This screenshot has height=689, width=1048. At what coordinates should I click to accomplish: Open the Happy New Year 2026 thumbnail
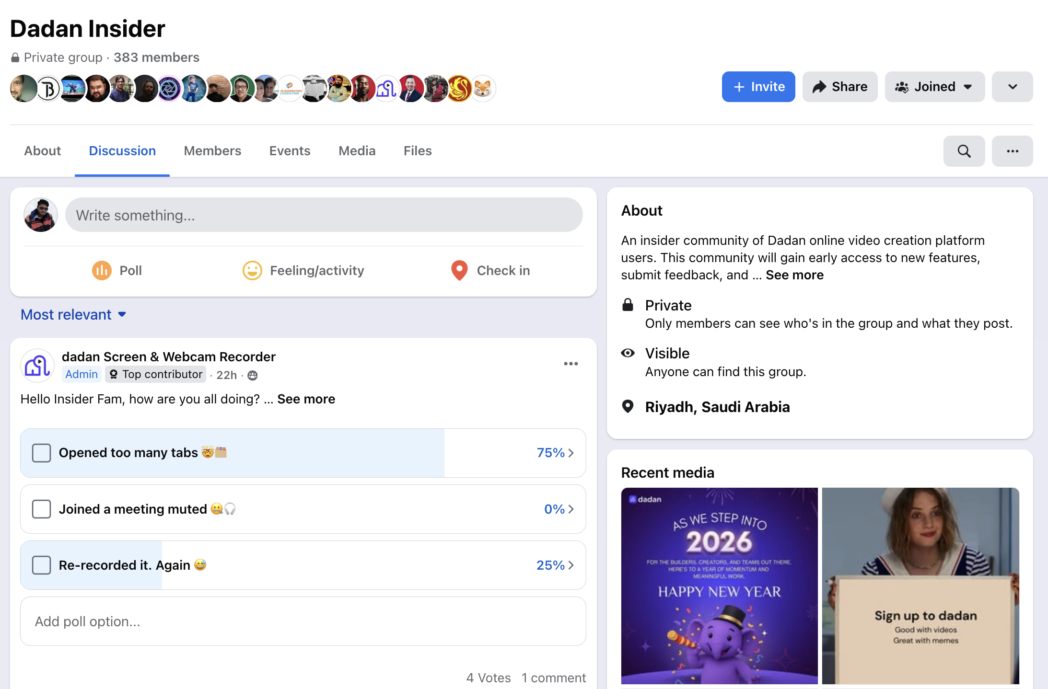click(719, 585)
